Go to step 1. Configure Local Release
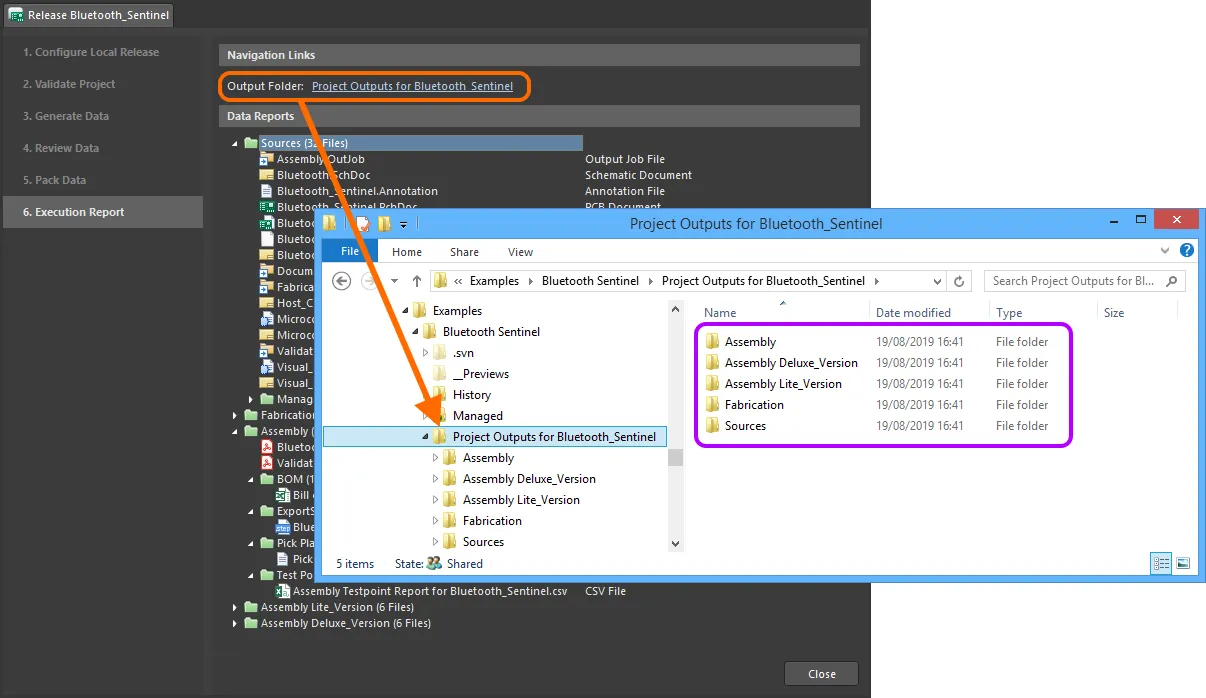This screenshot has width=1206, height=698. point(91,52)
